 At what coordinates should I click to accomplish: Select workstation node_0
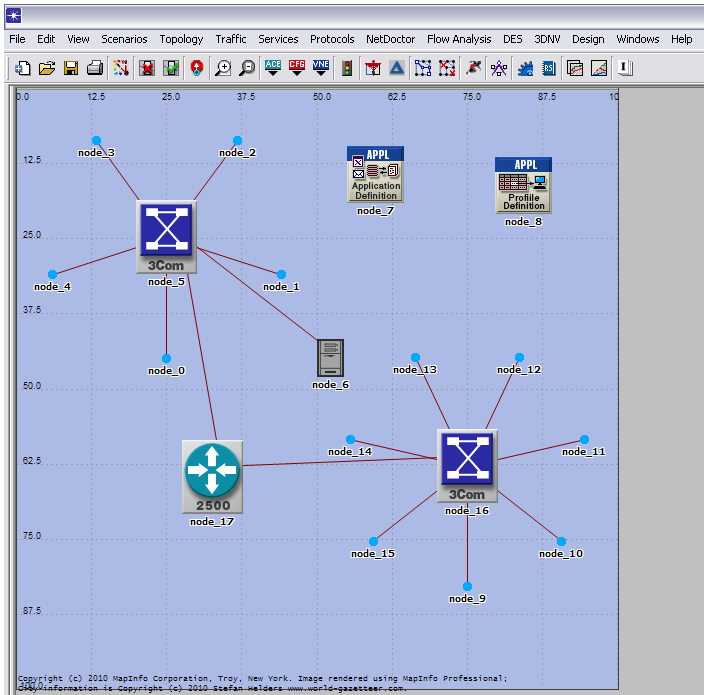167,358
